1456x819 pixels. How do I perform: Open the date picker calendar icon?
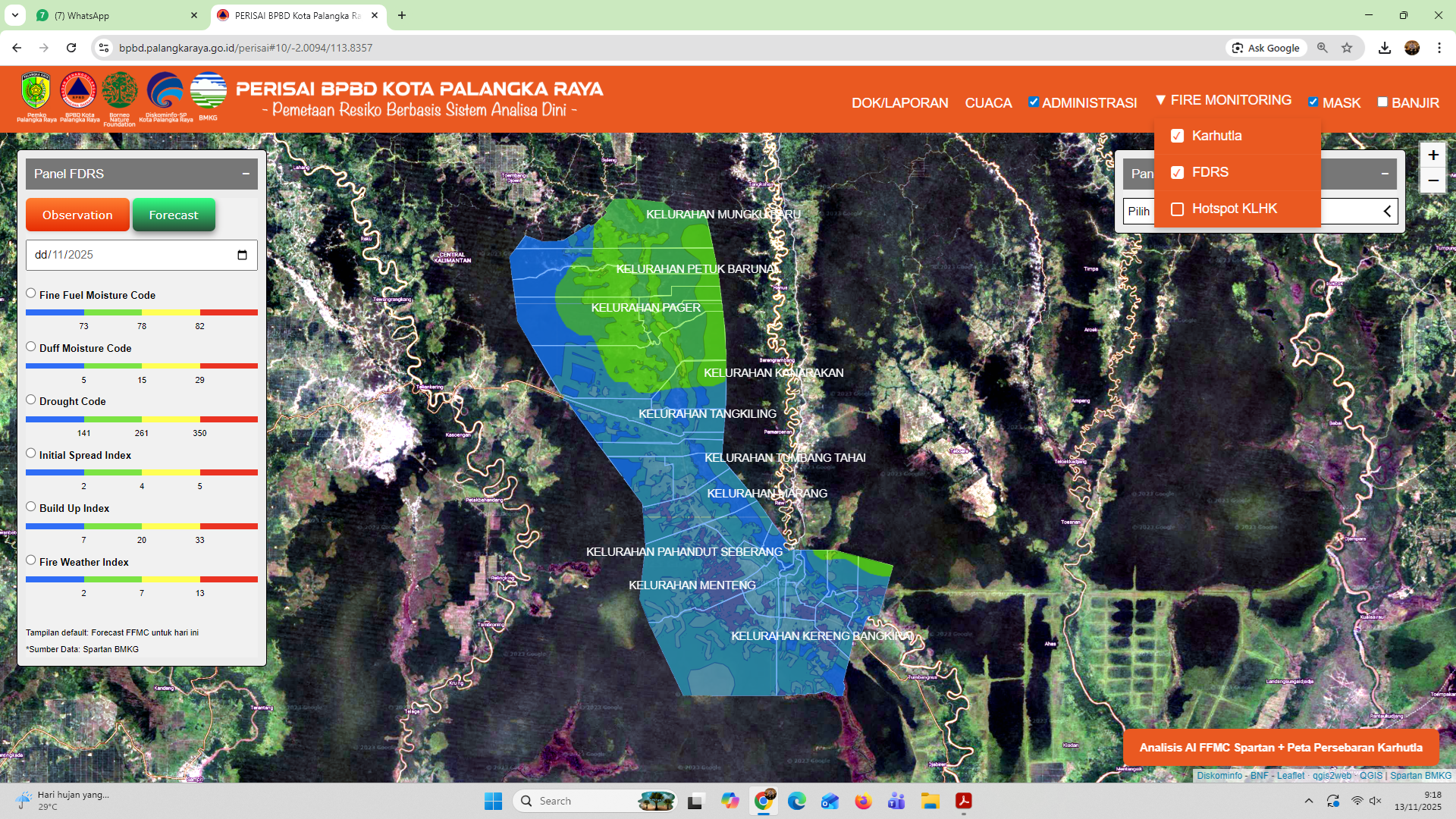(x=242, y=255)
